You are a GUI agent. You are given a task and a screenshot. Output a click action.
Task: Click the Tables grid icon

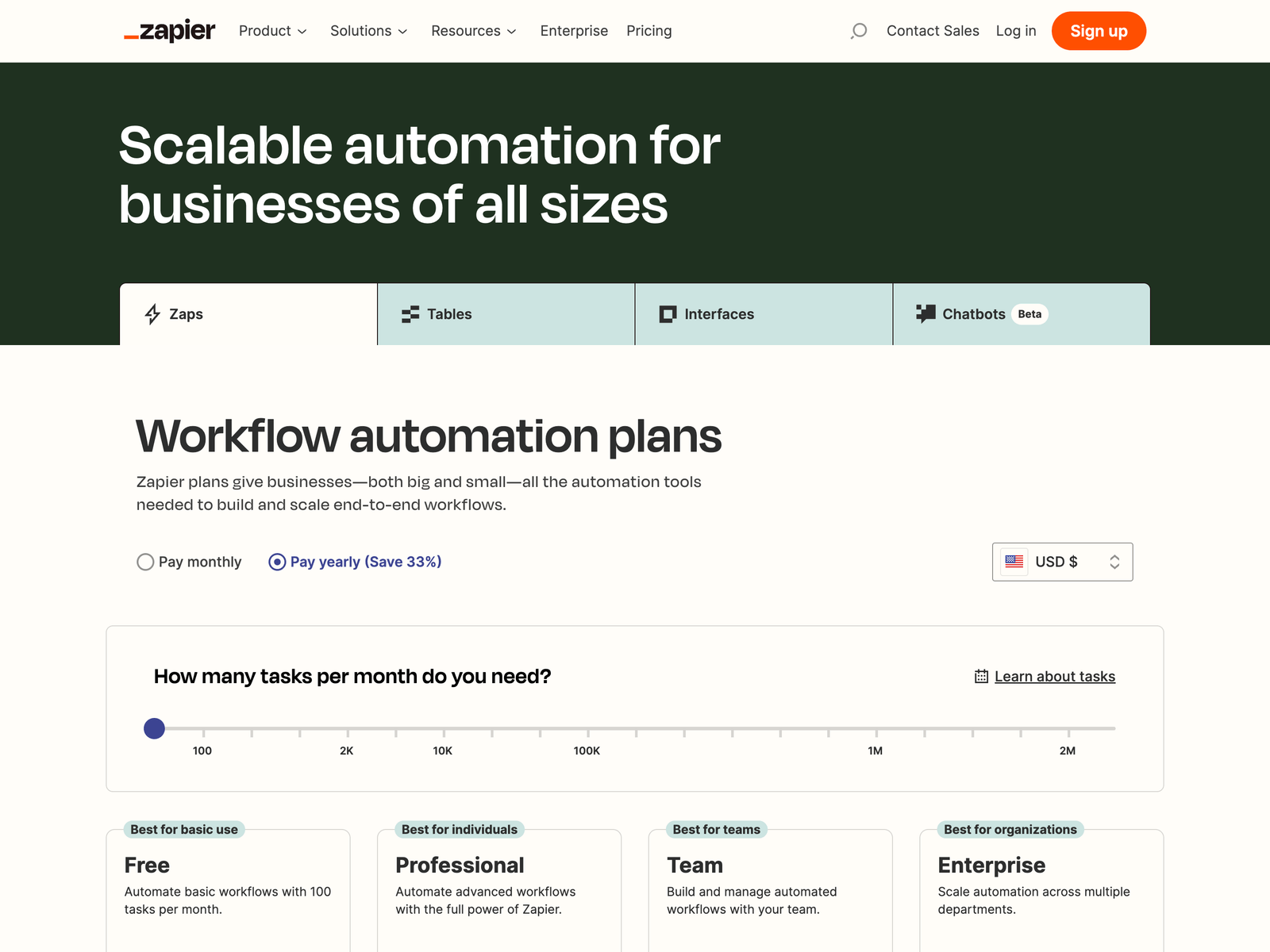coord(410,314)
